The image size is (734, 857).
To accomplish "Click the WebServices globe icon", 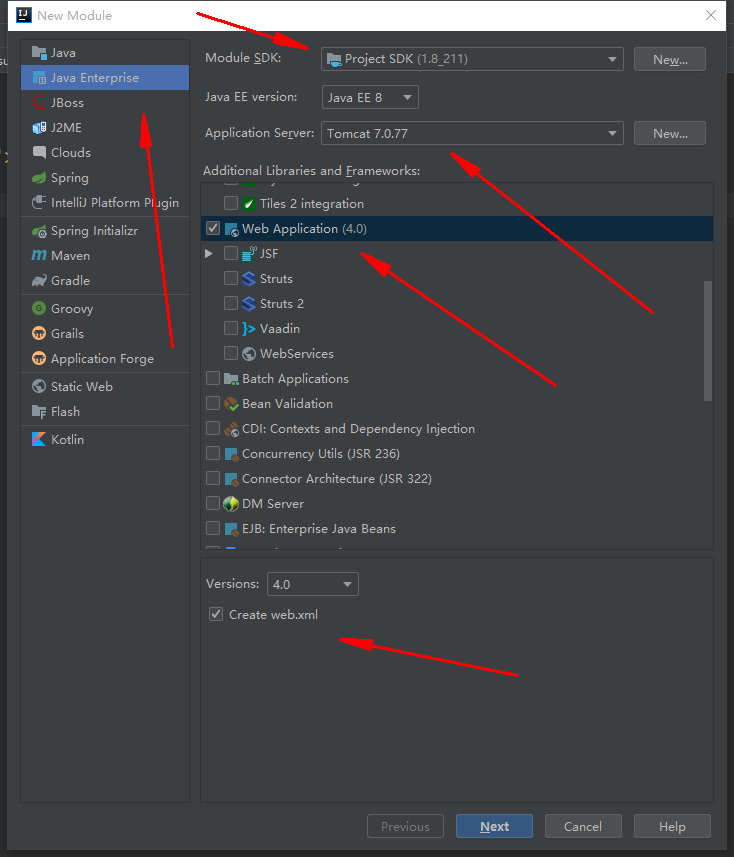I will 249,354.
